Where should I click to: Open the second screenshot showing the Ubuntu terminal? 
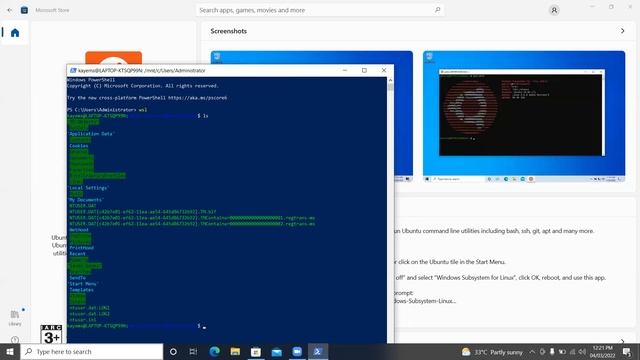coord(524,116)
